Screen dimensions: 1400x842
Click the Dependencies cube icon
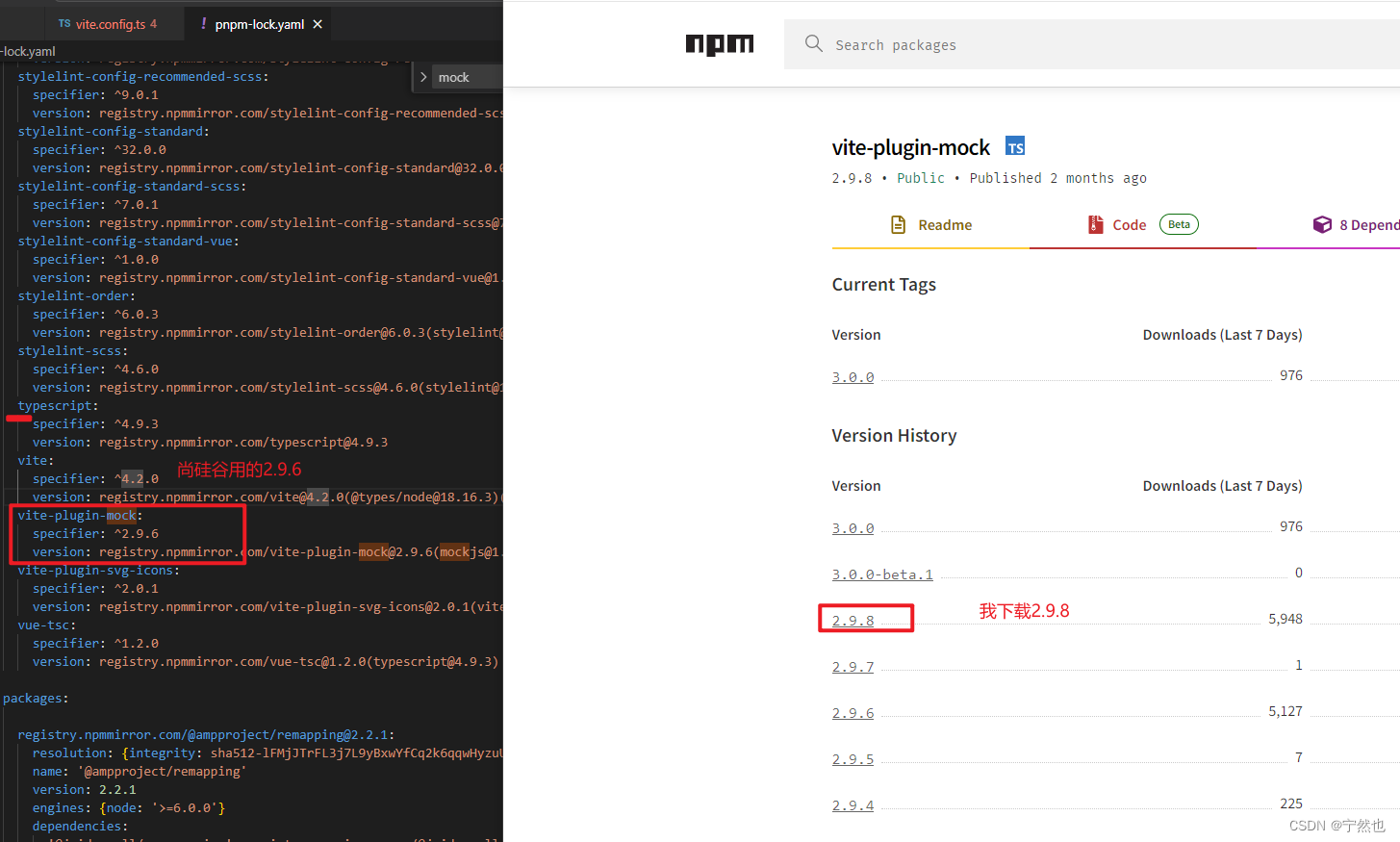[x=1322, y=224]
